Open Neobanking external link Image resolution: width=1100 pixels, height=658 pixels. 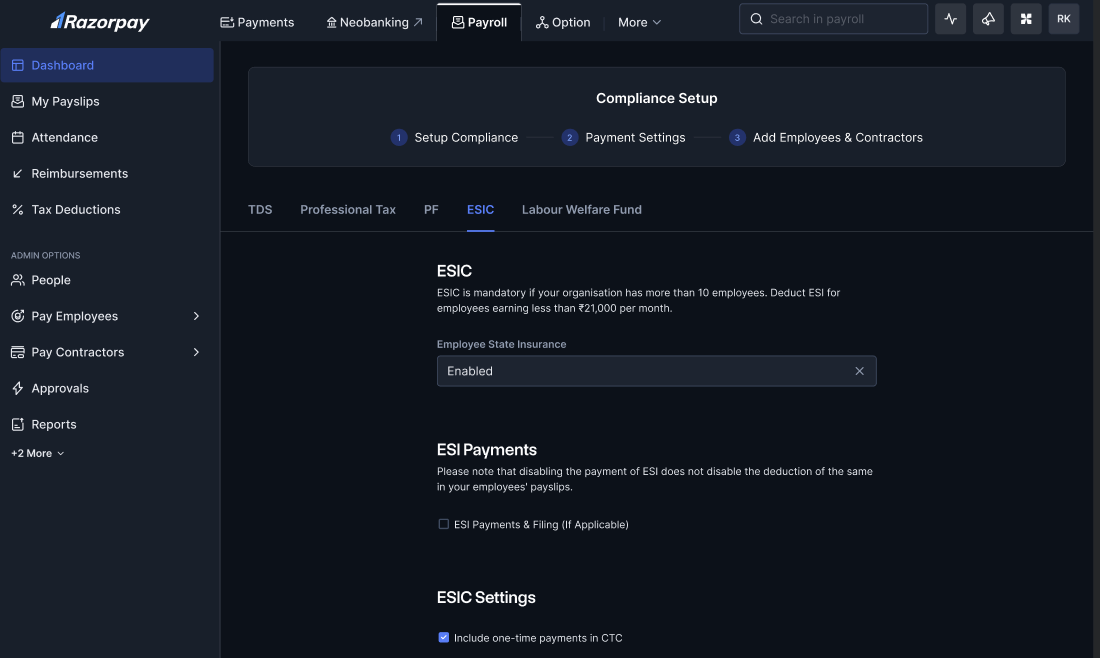(x=374, y=22)
